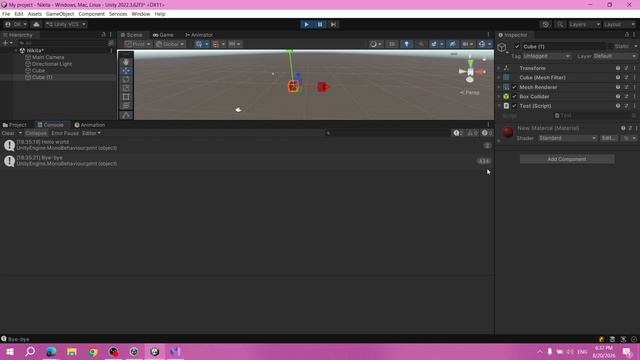Select the Rect tool in Scene
640x360 pixels.
point(126,97)
